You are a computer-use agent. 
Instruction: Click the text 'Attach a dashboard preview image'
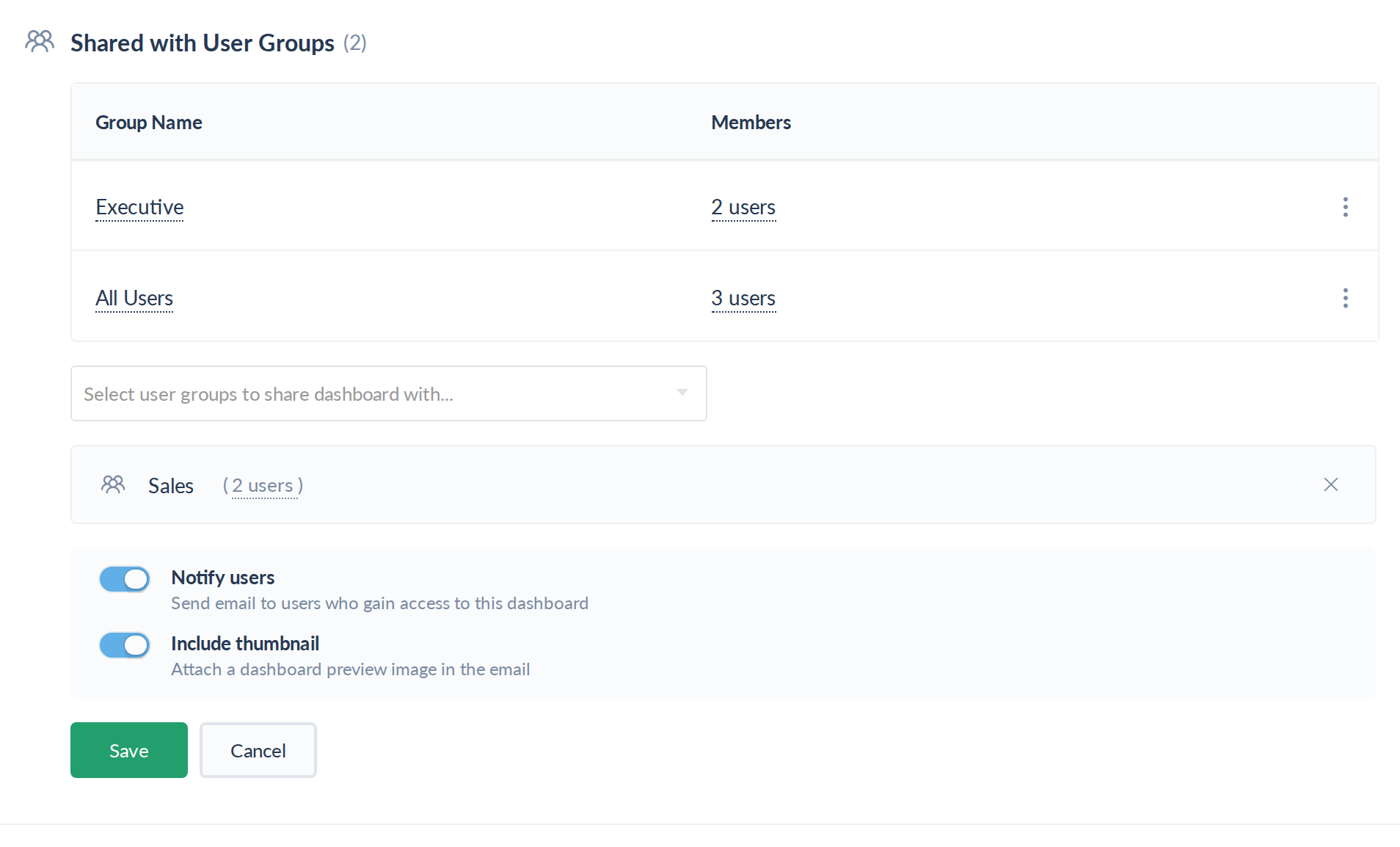pyautogui.click(x=304, y=669)
